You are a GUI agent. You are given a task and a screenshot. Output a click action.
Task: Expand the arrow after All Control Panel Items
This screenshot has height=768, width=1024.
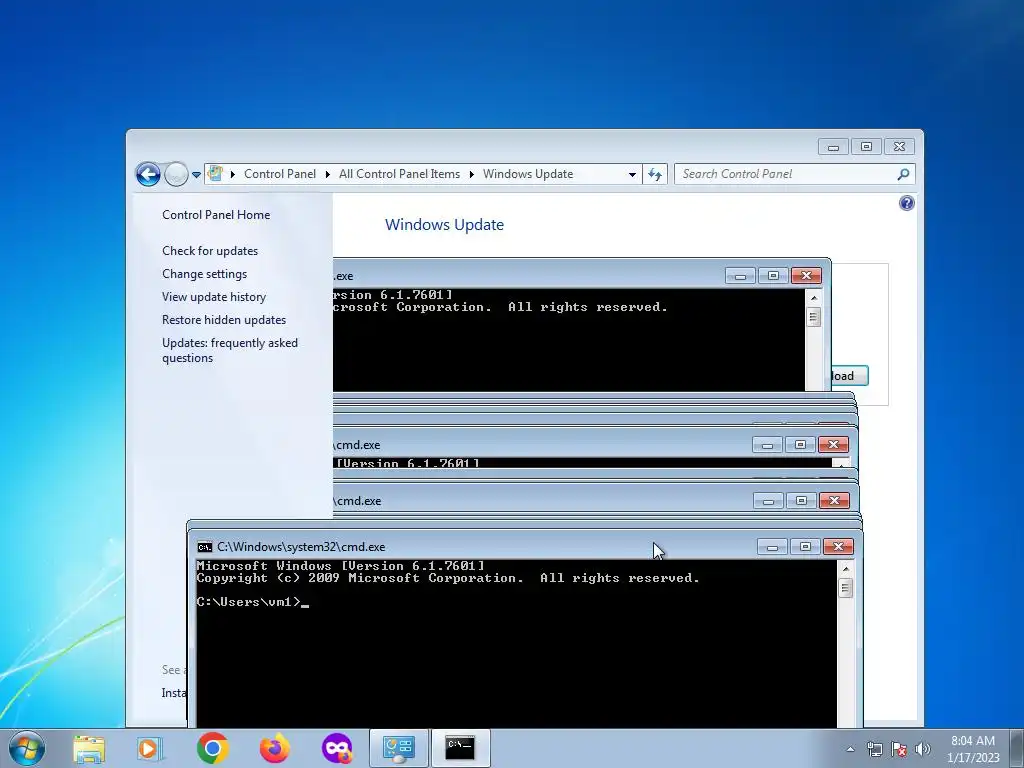pyautogui.click(x=472, y=174)
